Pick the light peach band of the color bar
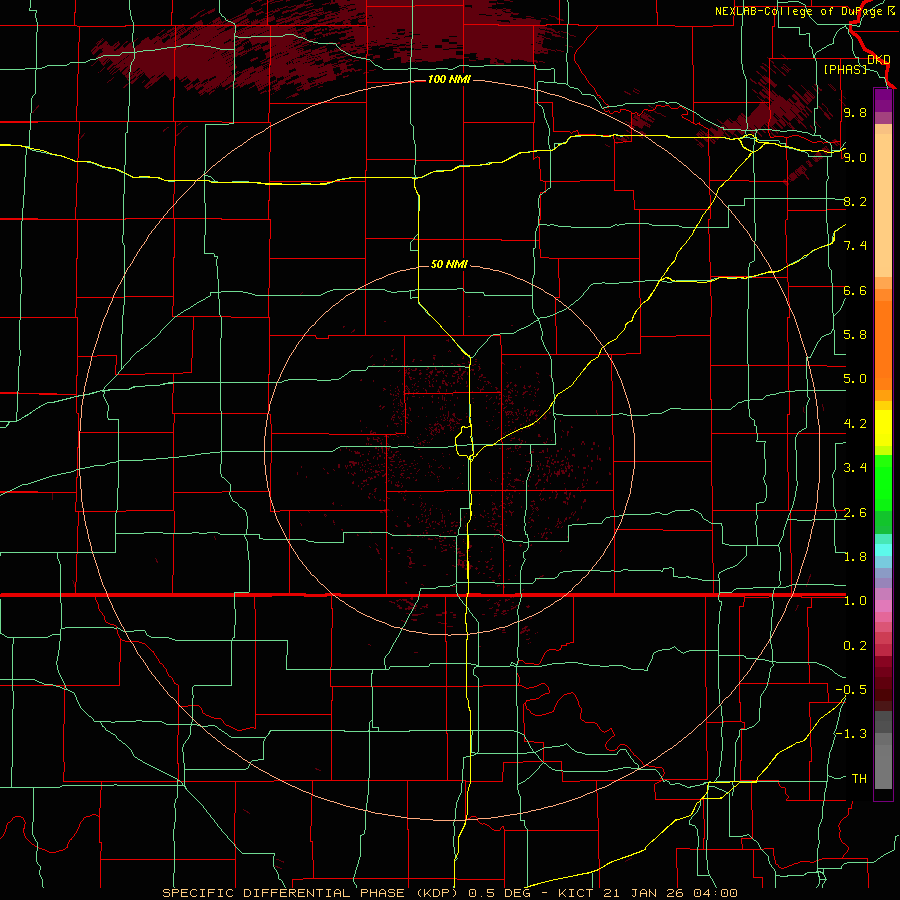Viewport: 900px width, 900px height. [883, 207]
